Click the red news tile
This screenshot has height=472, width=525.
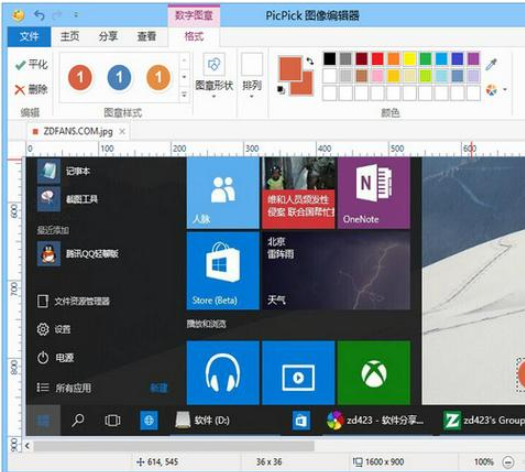(x=298, y=193)
